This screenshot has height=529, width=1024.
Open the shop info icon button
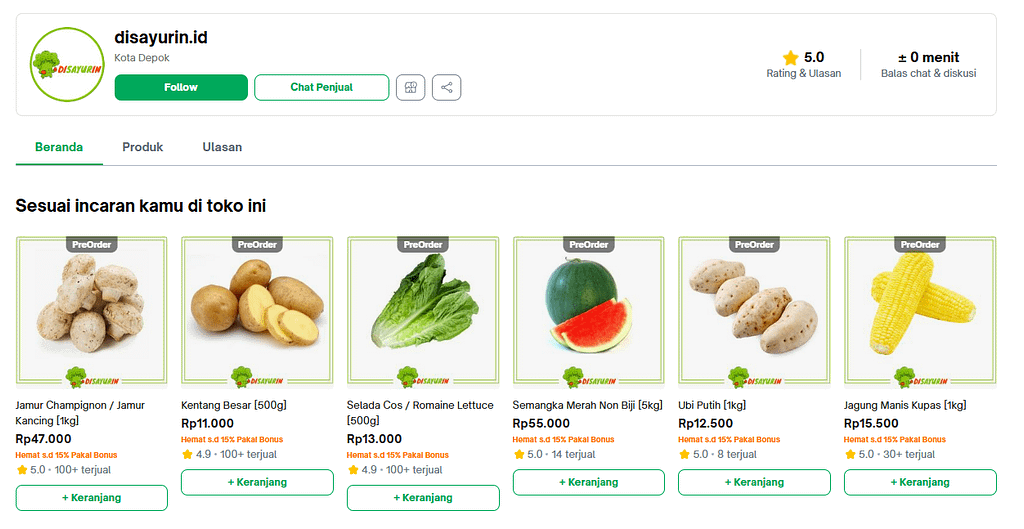(411, 88)
